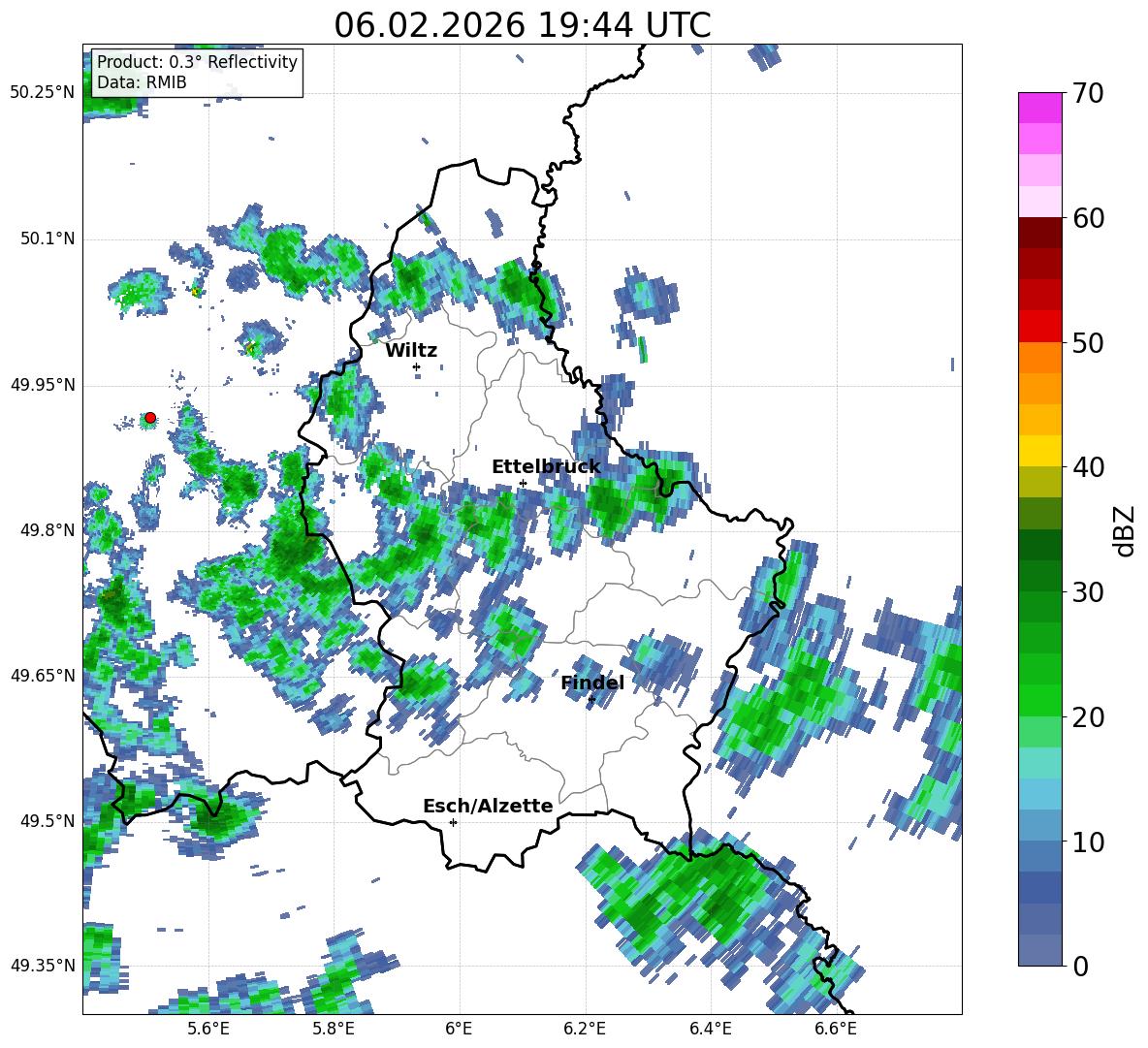The width and height of the screenshot is (1148, 1048).
Task: Click the 40 tick on the colorbar
Action: pos(1088,467)
